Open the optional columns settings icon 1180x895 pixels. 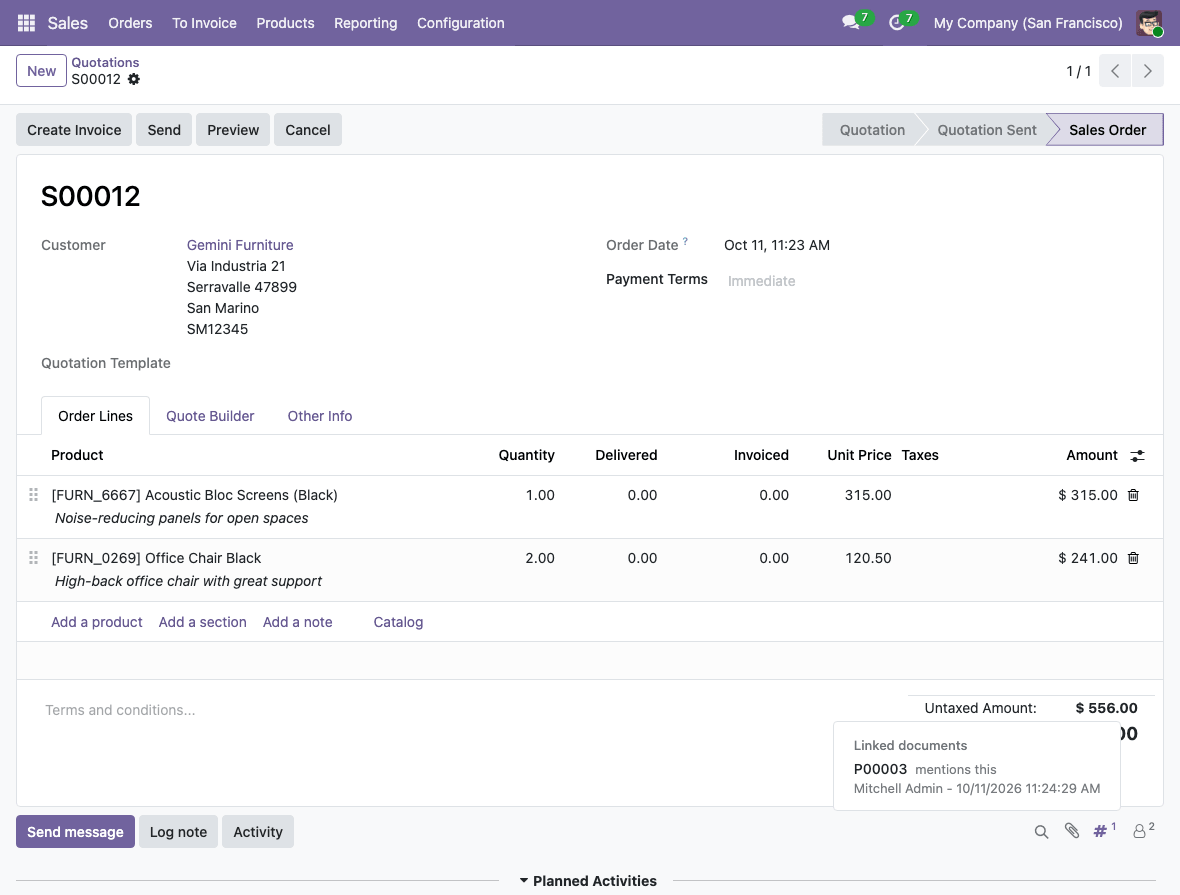click(x=1137, y=455)
